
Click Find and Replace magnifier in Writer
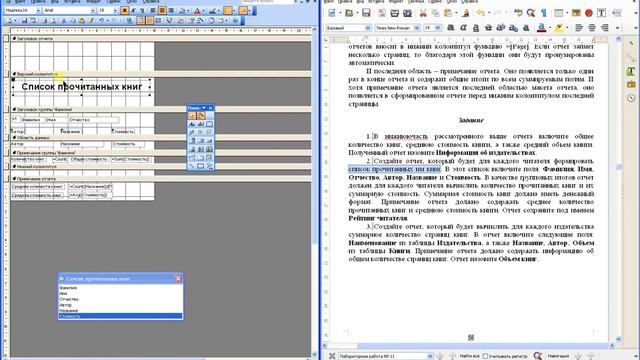pos(531,13)
